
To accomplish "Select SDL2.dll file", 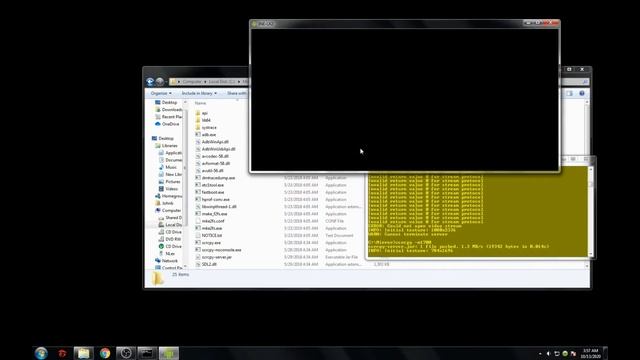I will click(x=209, y=264).
